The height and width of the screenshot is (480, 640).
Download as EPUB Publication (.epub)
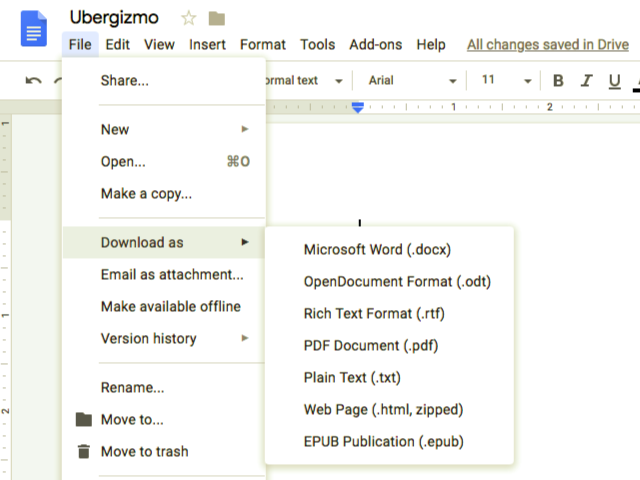(389, 442)
